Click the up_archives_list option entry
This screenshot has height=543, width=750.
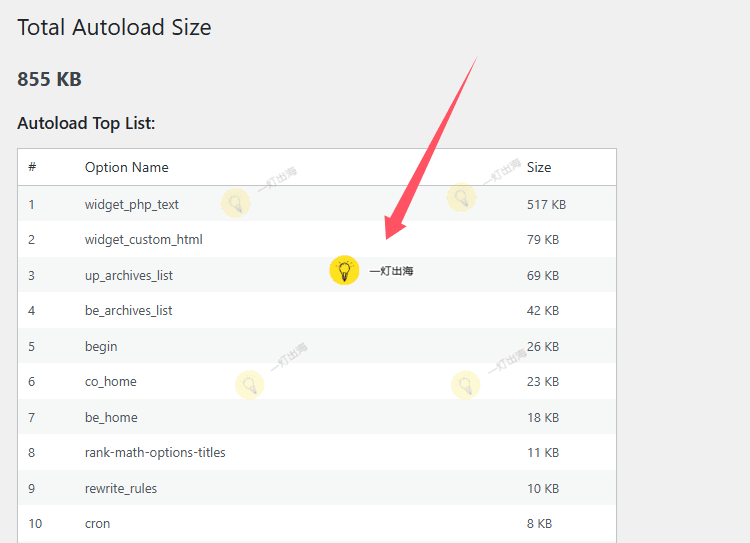pos(129,275)
